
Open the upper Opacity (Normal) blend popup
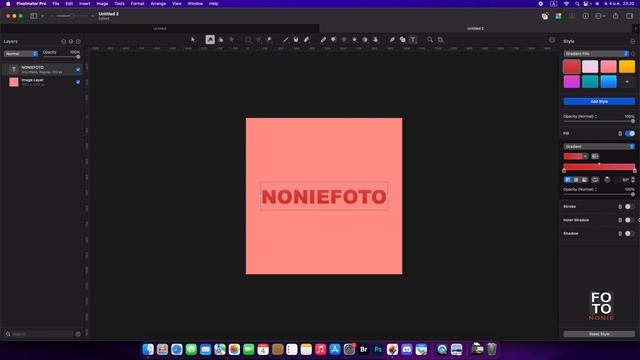point(580,116)
